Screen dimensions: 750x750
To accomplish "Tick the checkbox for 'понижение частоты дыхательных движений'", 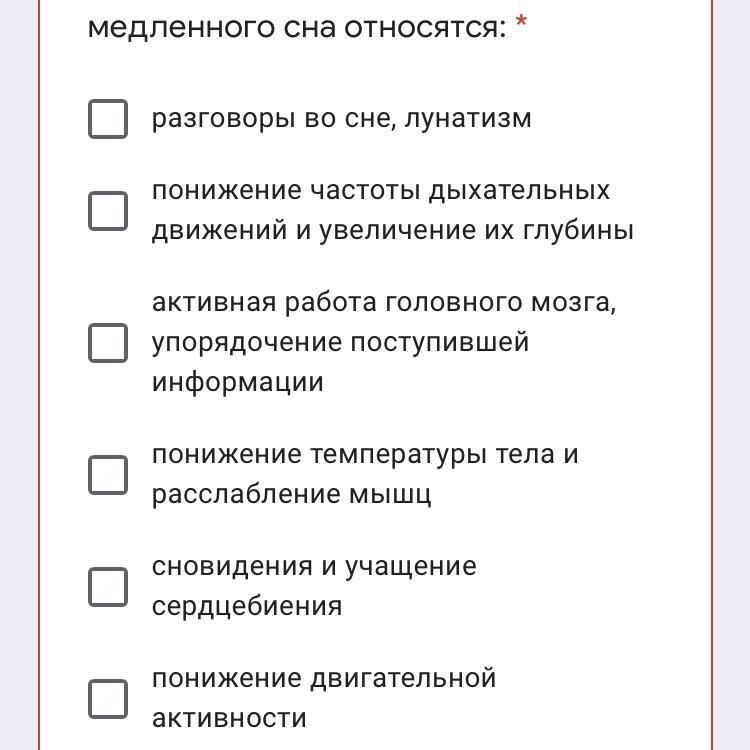I will [108, 211].
